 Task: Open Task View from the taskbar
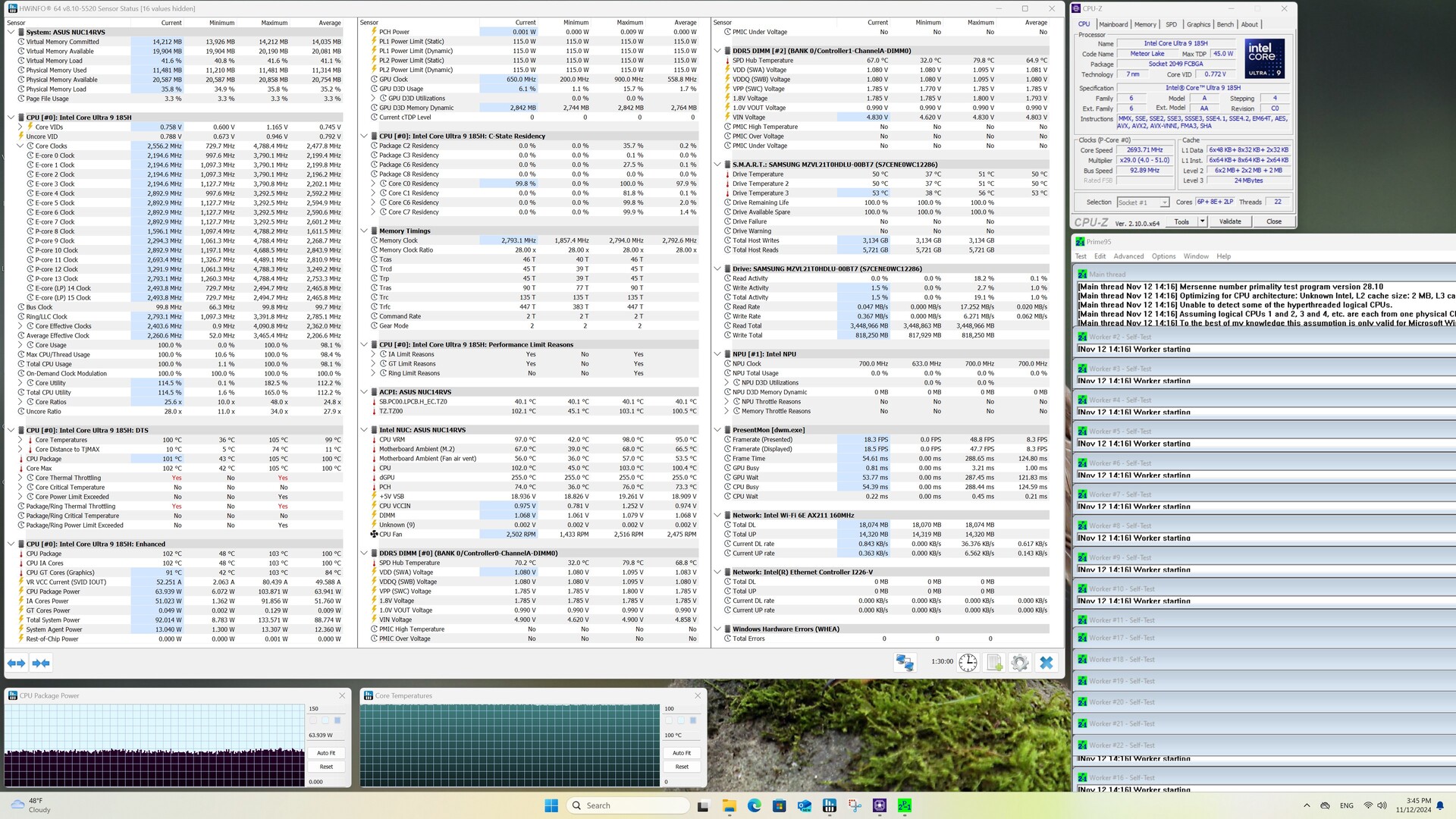click(x=703, y=805)
